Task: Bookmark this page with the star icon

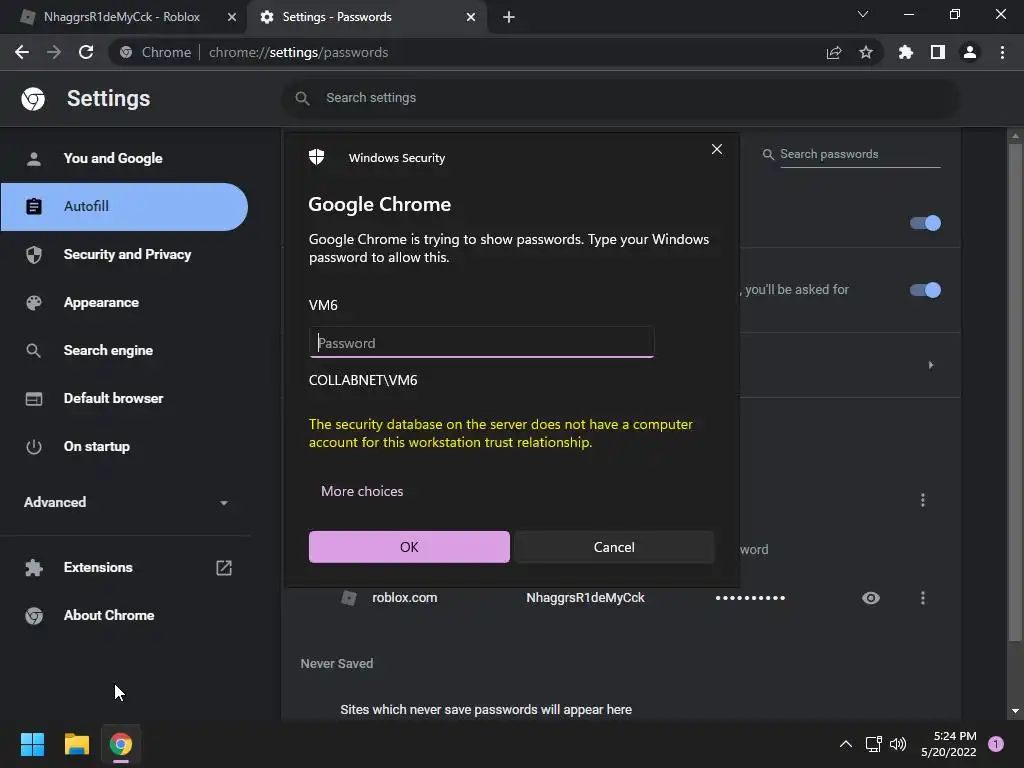Action: point(866,52)
